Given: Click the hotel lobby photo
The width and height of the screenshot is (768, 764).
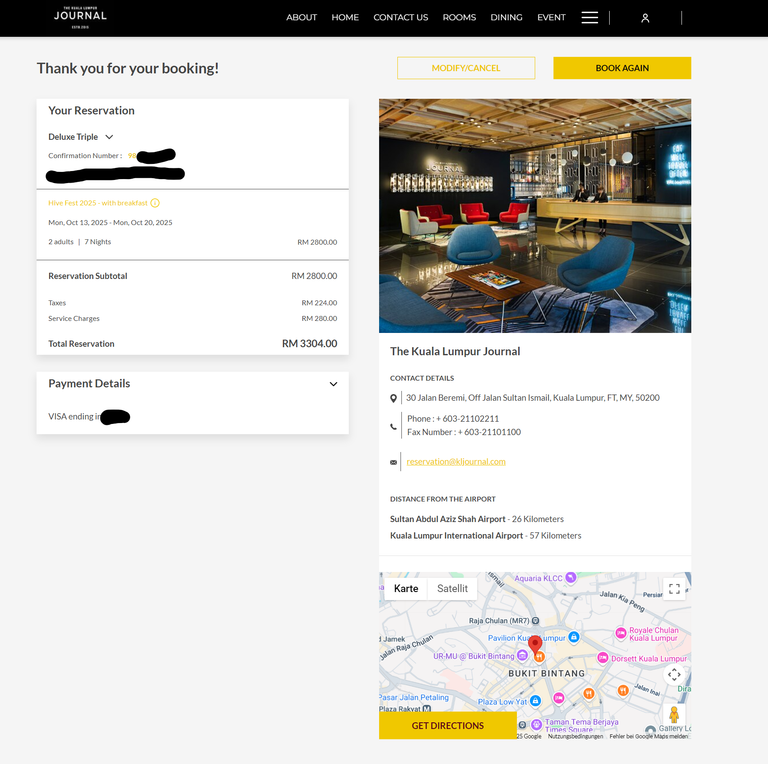Looking at the screenshot, I should click(x=535, y=215).
